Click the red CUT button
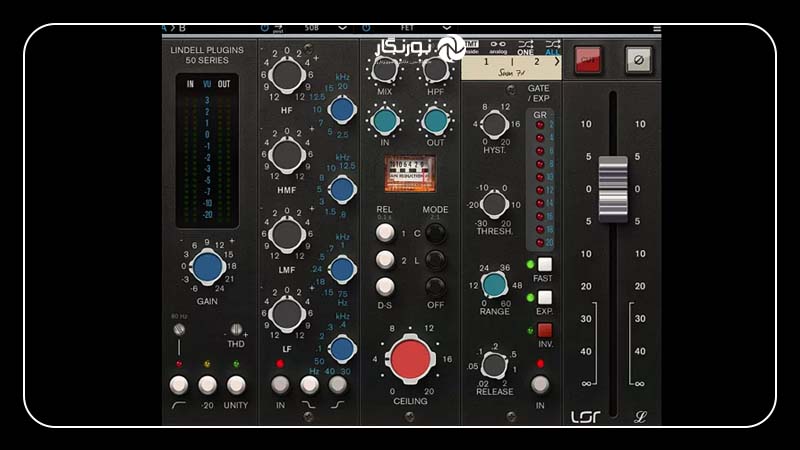This screenshot has height=450, width=800. point(588,60)
